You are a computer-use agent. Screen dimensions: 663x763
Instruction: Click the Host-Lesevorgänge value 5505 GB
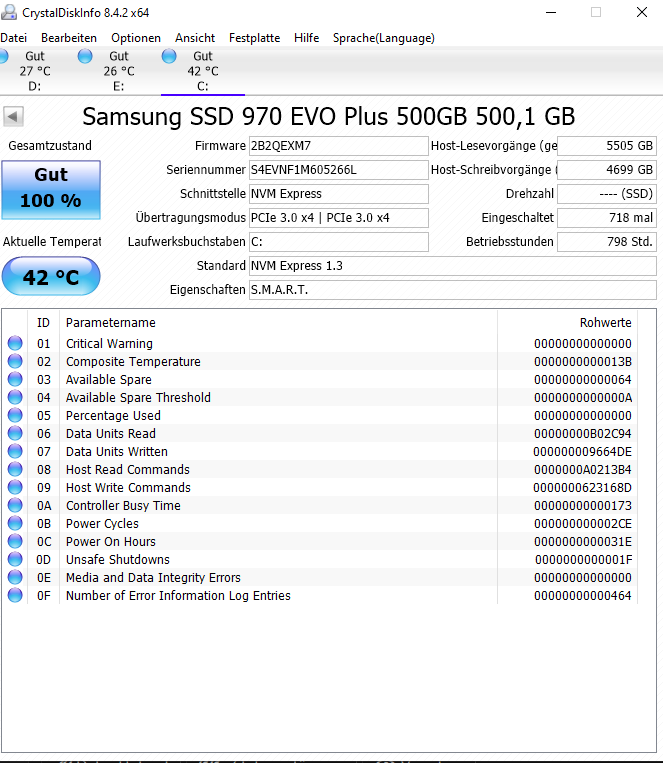(607, 146)
